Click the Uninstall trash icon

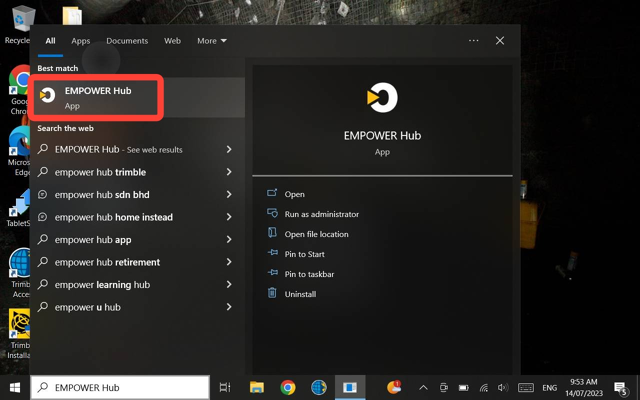pyautogui.click(x=272, y=293)
